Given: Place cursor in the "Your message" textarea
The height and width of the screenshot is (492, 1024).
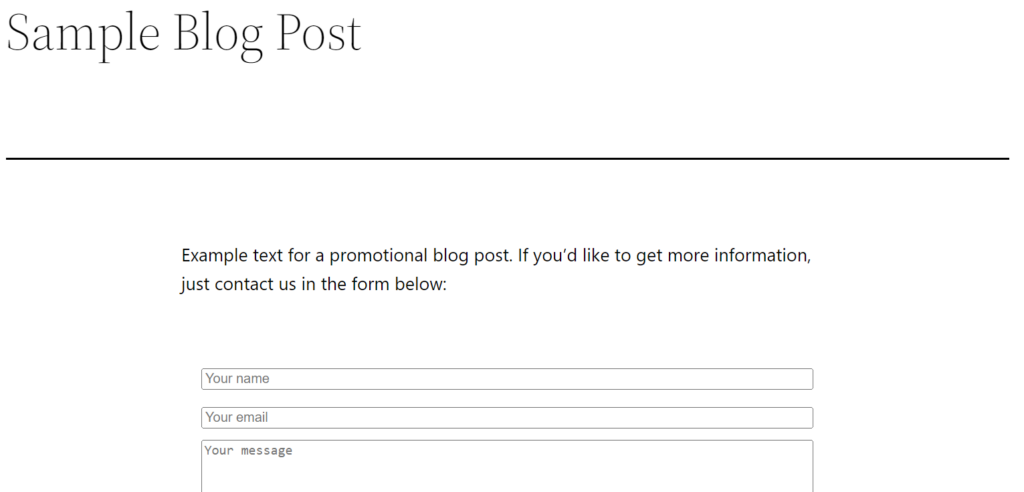Looking at the screenshot, I should click(506, 465).
